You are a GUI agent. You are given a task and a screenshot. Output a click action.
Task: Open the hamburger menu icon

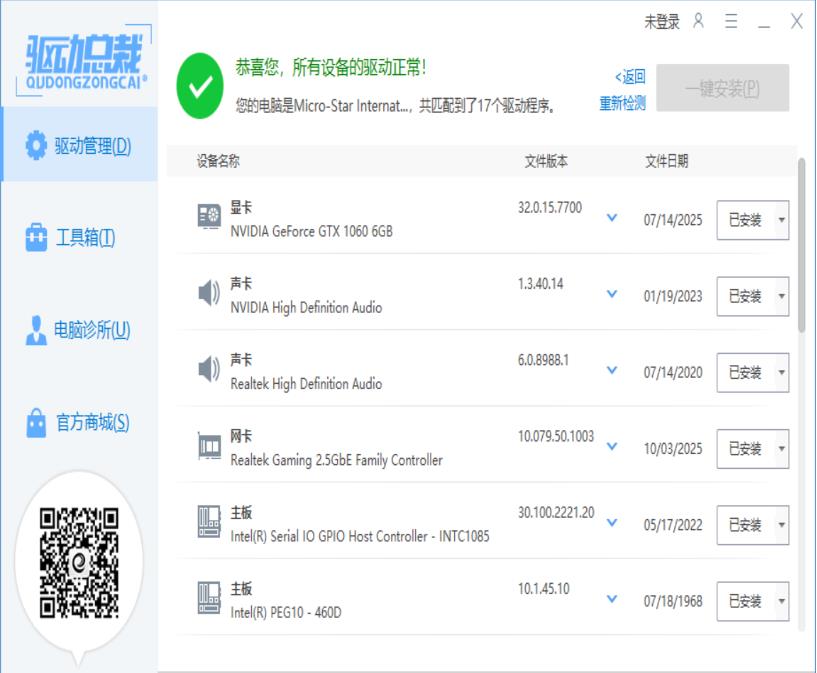pos(732,21)
